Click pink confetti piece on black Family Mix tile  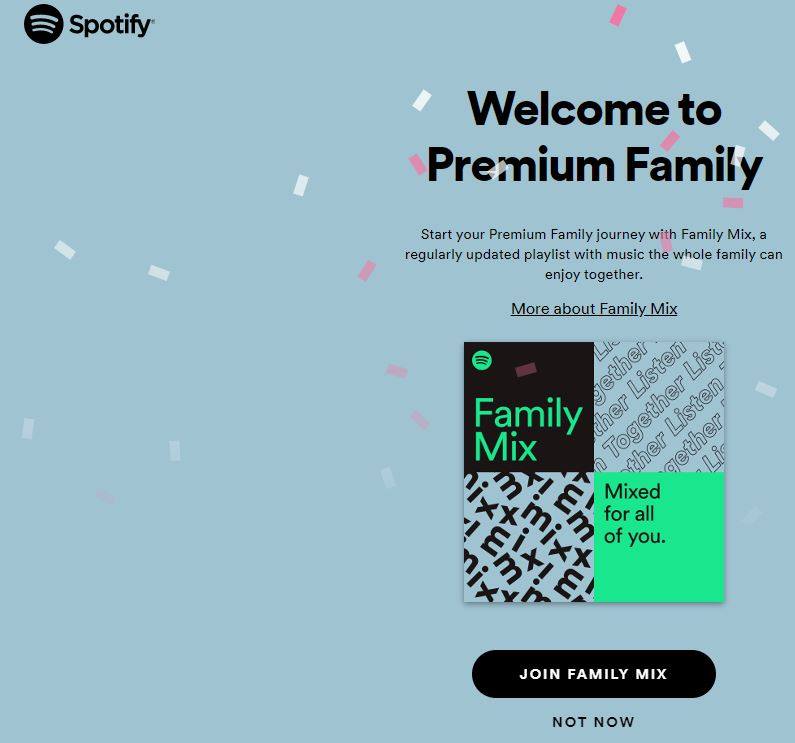point(526,369)
